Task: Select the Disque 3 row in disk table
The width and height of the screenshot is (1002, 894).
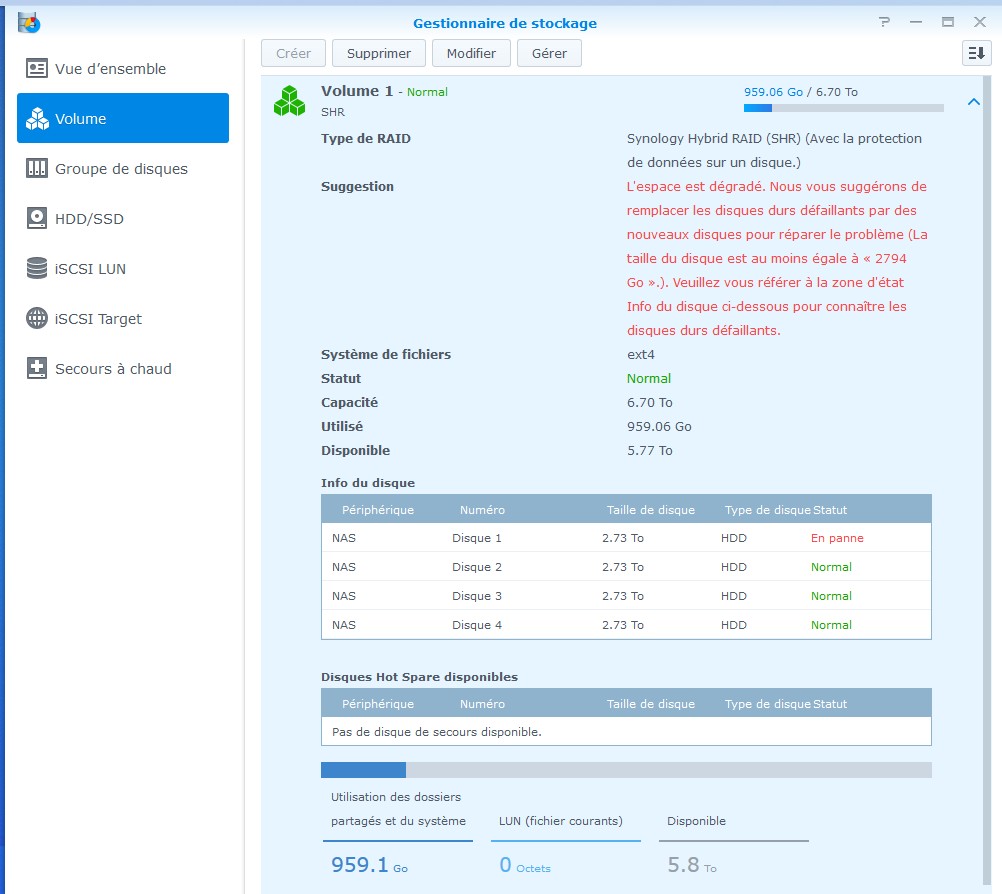Action: coord(626,596)
